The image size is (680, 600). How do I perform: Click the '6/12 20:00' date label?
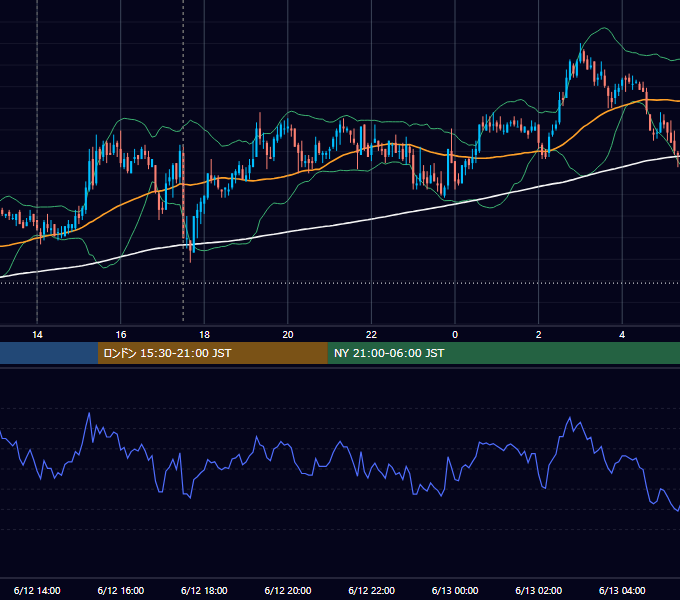tap(288, 590)
